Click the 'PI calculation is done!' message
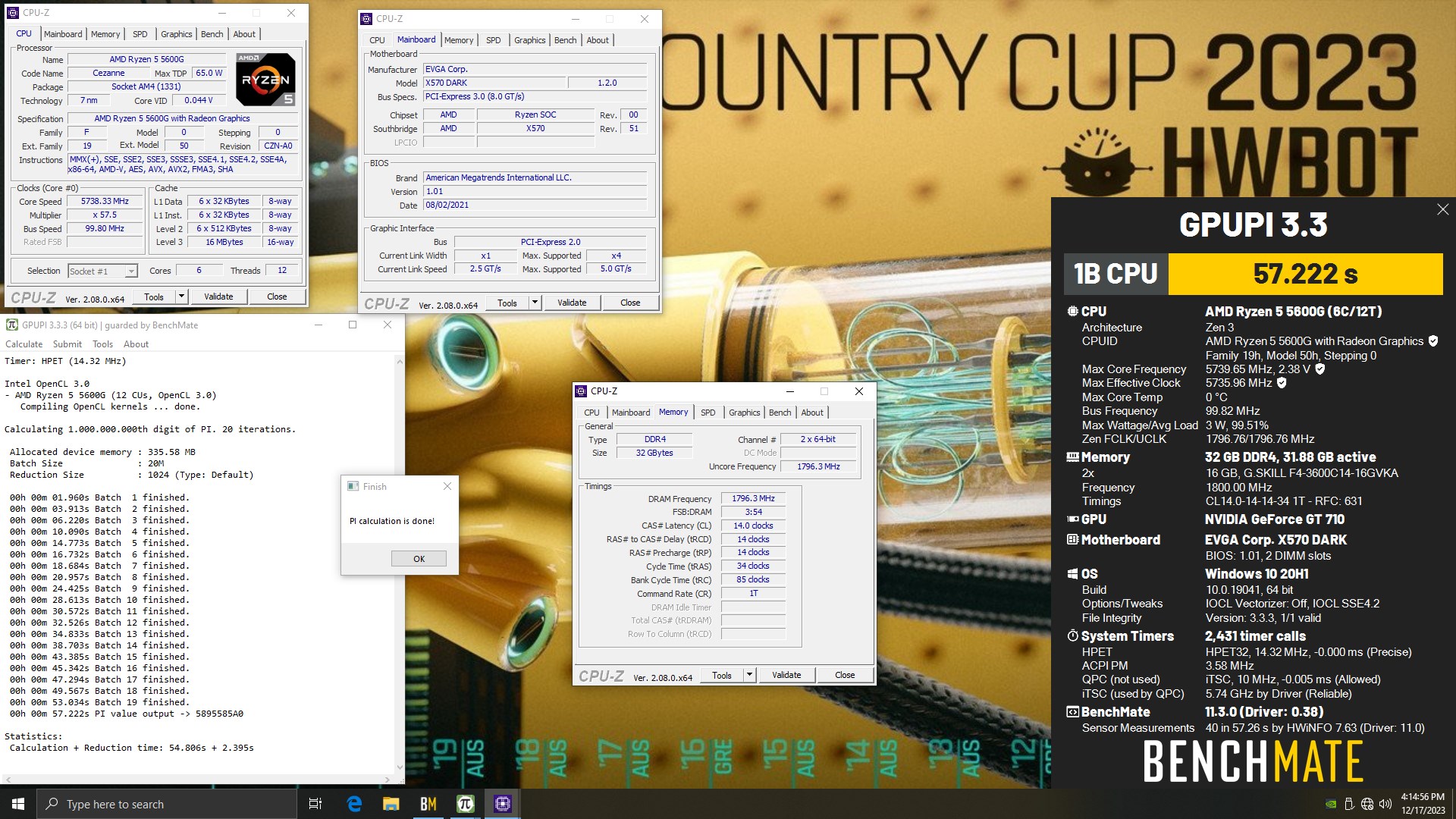This screenshot has height=819, width=1456. tap(392, 521)
